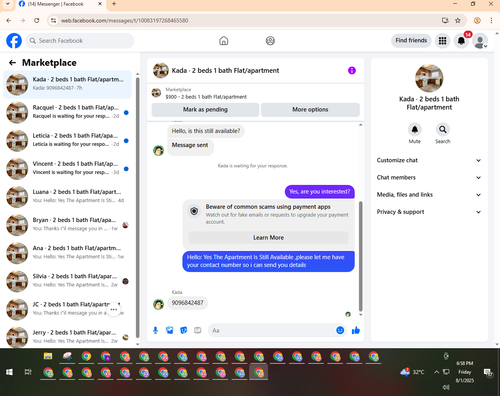Click the 'Yes, are you interested?' message bubble

coord(320,192)
